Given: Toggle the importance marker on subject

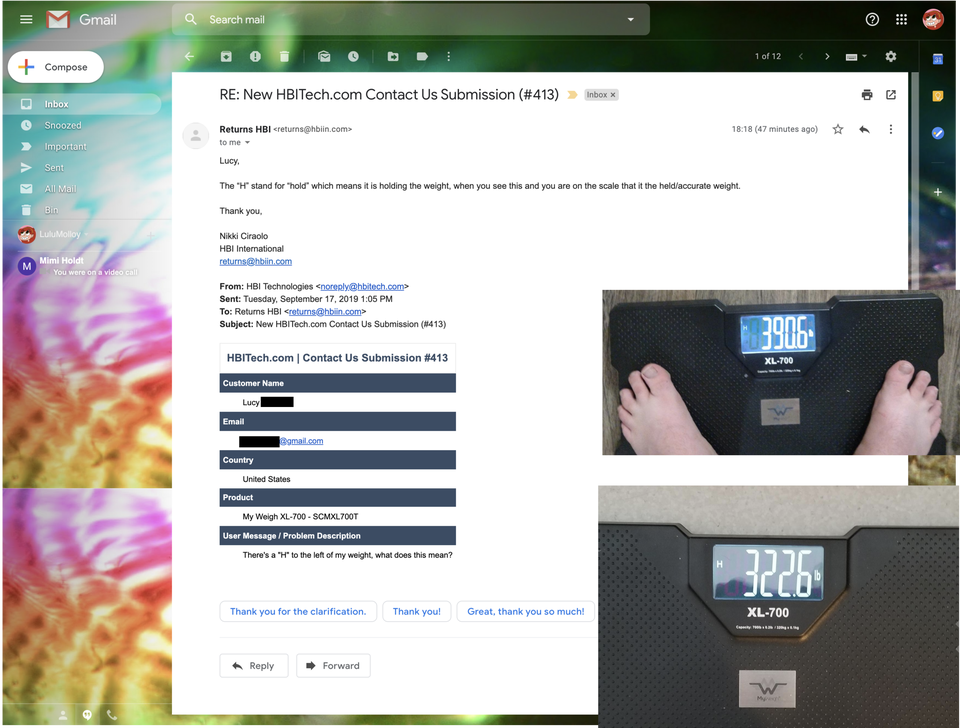Looking at the screenshot, I should coord(572,95).
